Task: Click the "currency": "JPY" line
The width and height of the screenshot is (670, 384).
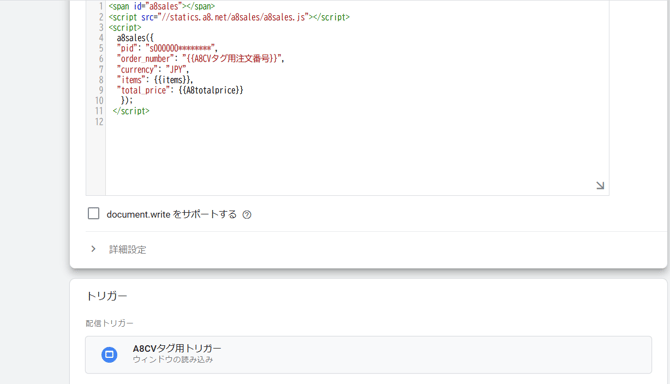Action: [x=153, y=69]
